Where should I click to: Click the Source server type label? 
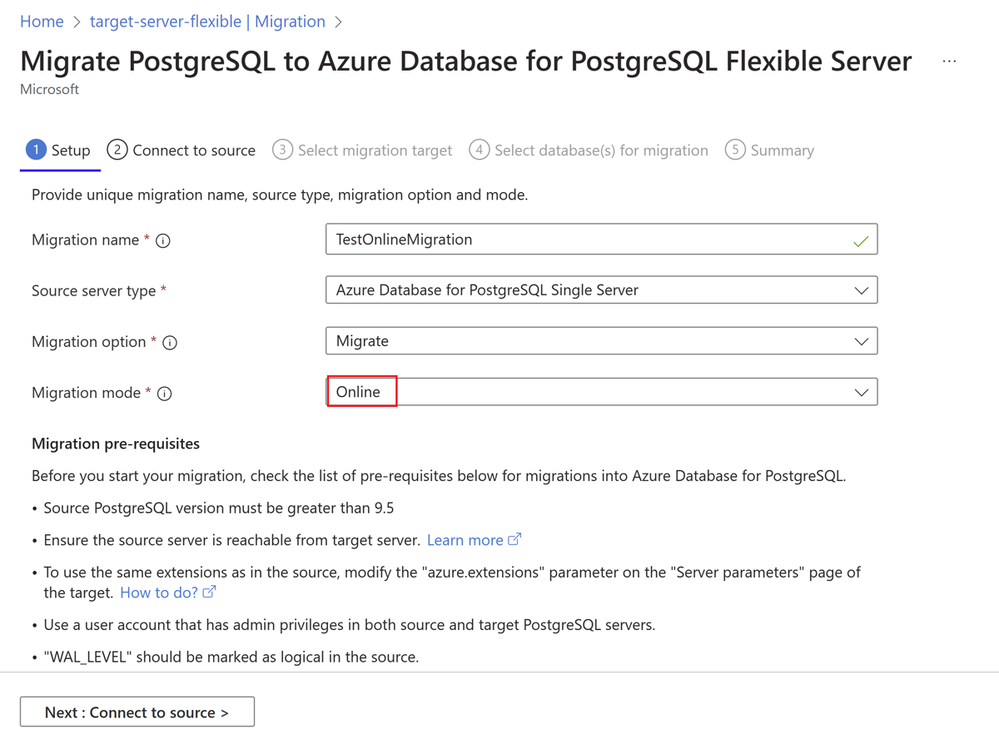click(94, 291)
